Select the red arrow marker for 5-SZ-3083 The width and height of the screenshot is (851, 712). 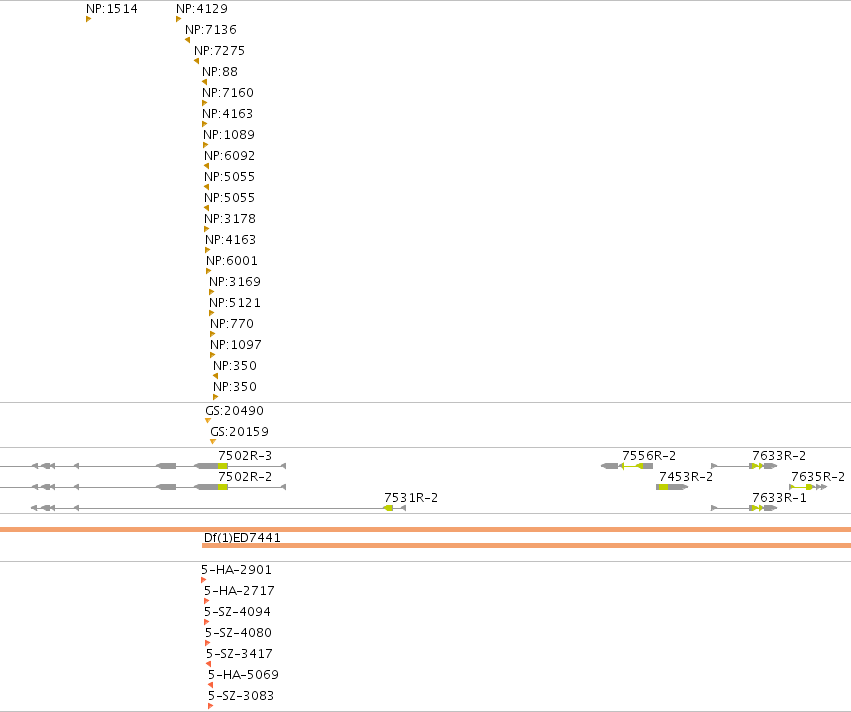[x=211, y=706]
